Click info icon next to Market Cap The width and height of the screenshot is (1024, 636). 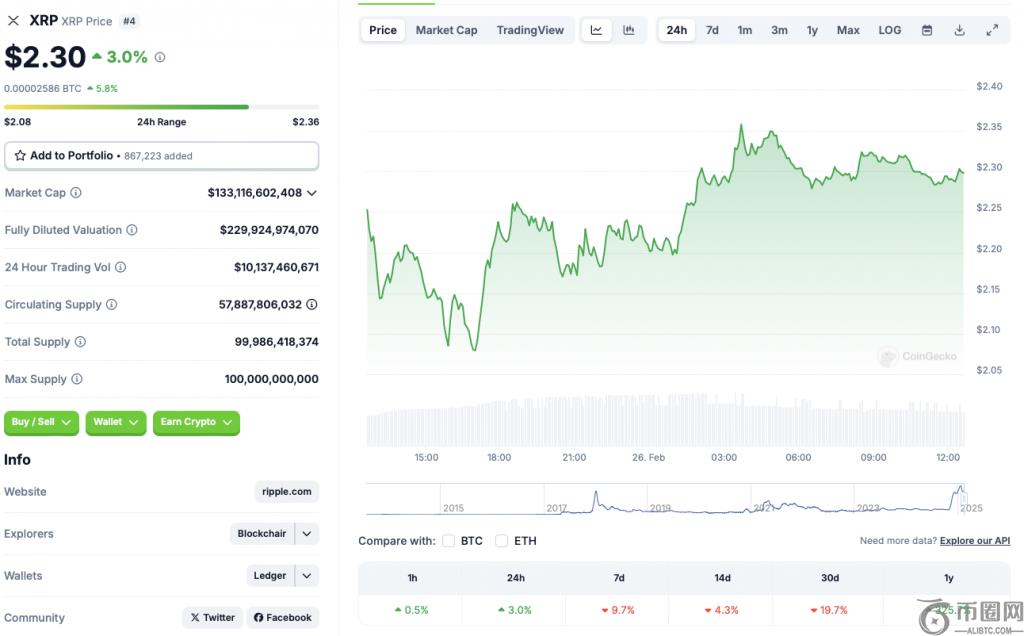coord(76,193)
